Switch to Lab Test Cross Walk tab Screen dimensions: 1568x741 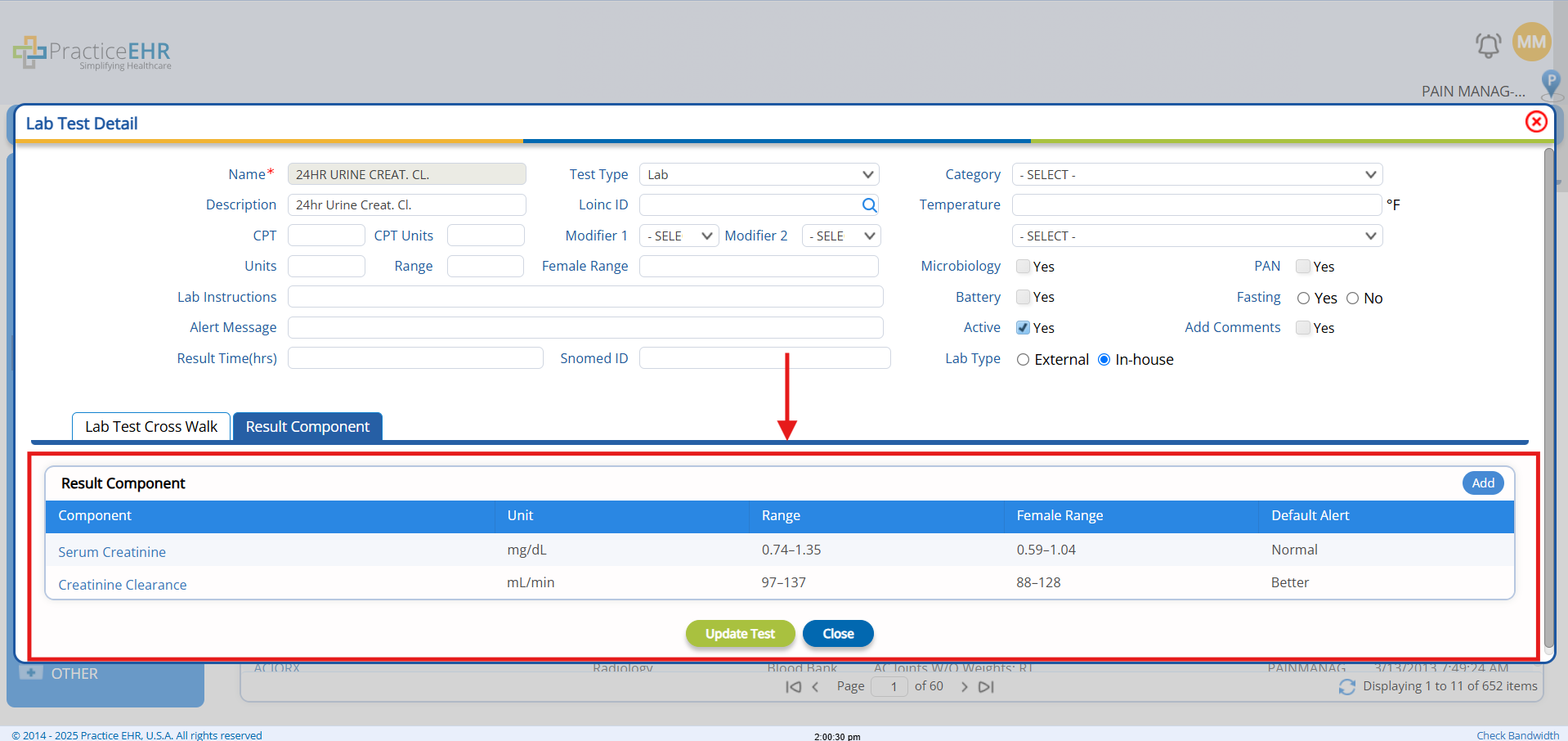pyautogui.click(x=151, y=427)
